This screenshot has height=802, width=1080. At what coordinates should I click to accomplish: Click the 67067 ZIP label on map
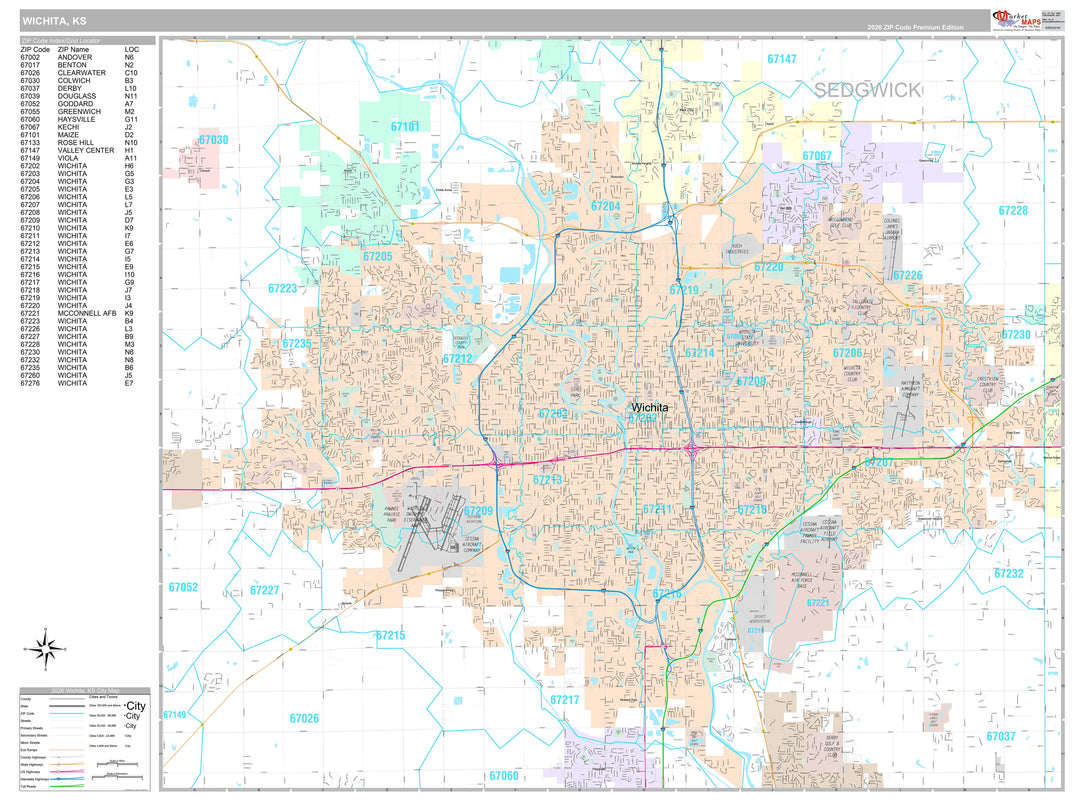pyautogui.click(x=817, y=156)
